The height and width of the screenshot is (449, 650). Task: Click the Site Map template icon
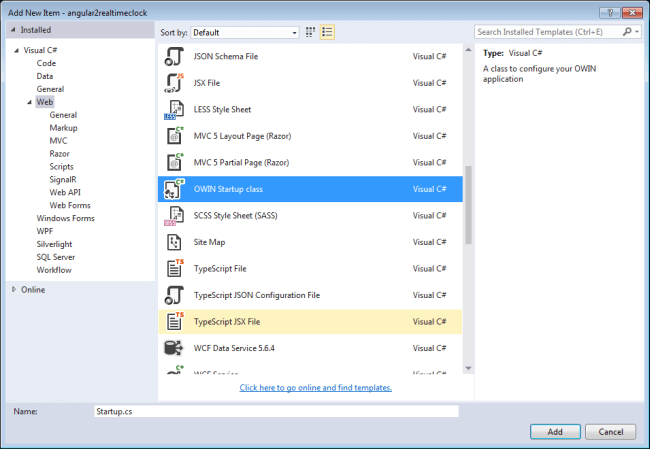[174, 242]
